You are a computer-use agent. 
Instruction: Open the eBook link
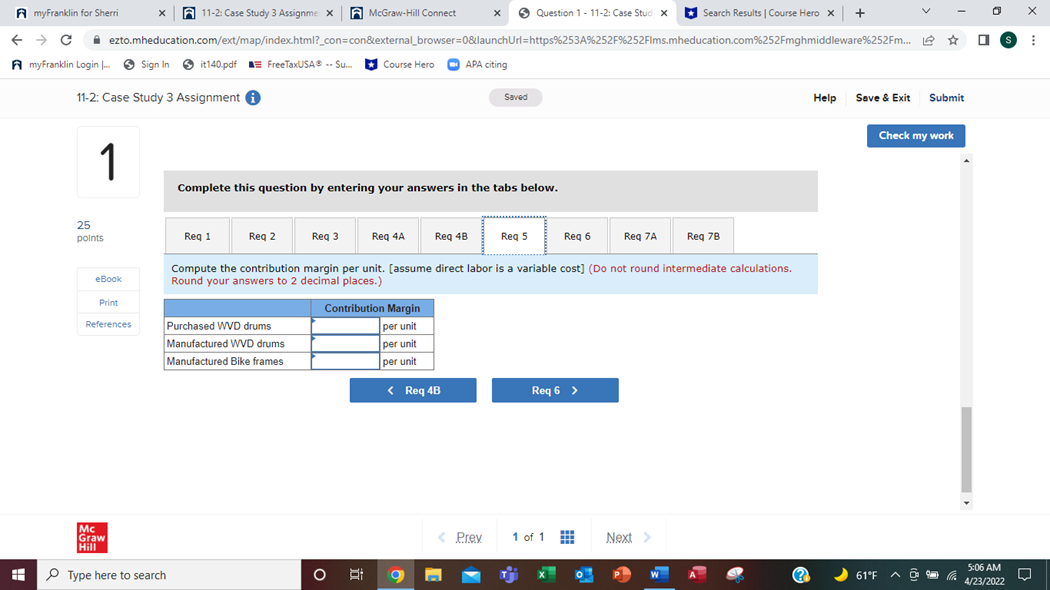pyautogui.click(x=107, y=278)
